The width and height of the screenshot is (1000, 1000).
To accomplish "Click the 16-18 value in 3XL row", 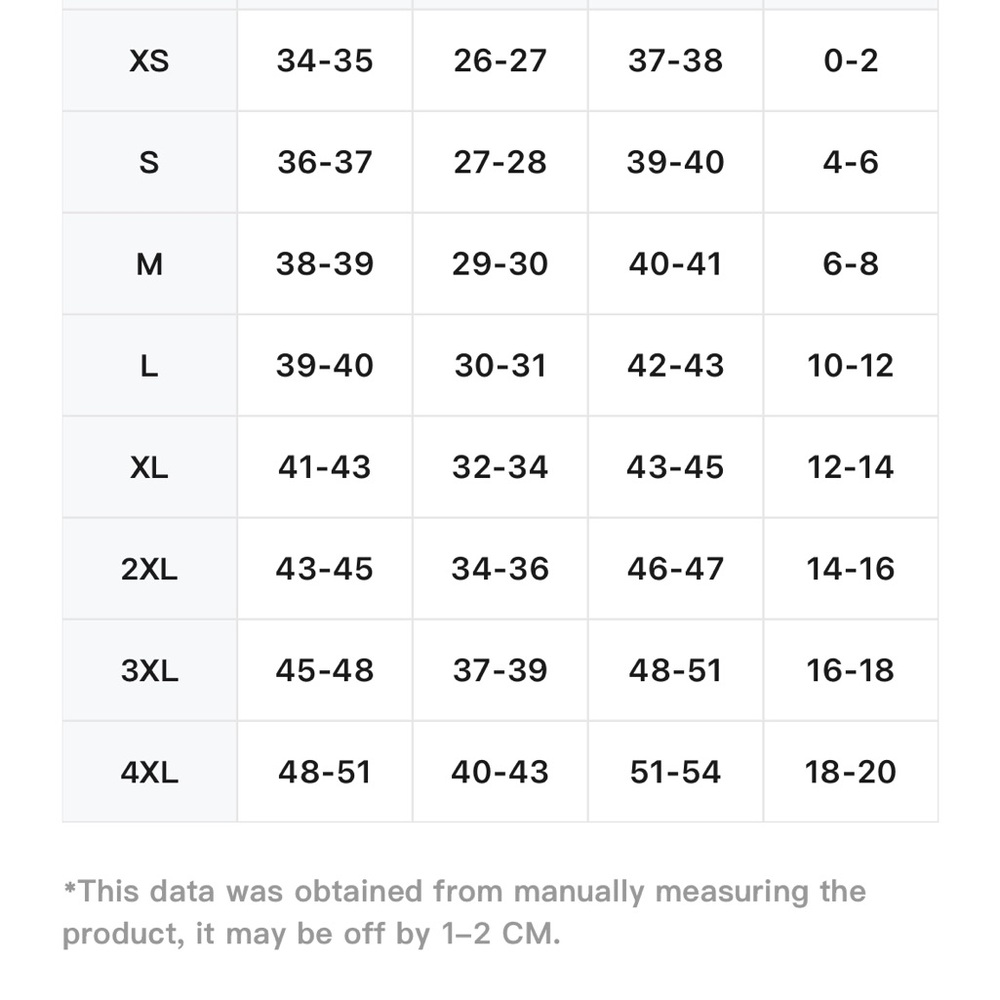I will point(851,670).
